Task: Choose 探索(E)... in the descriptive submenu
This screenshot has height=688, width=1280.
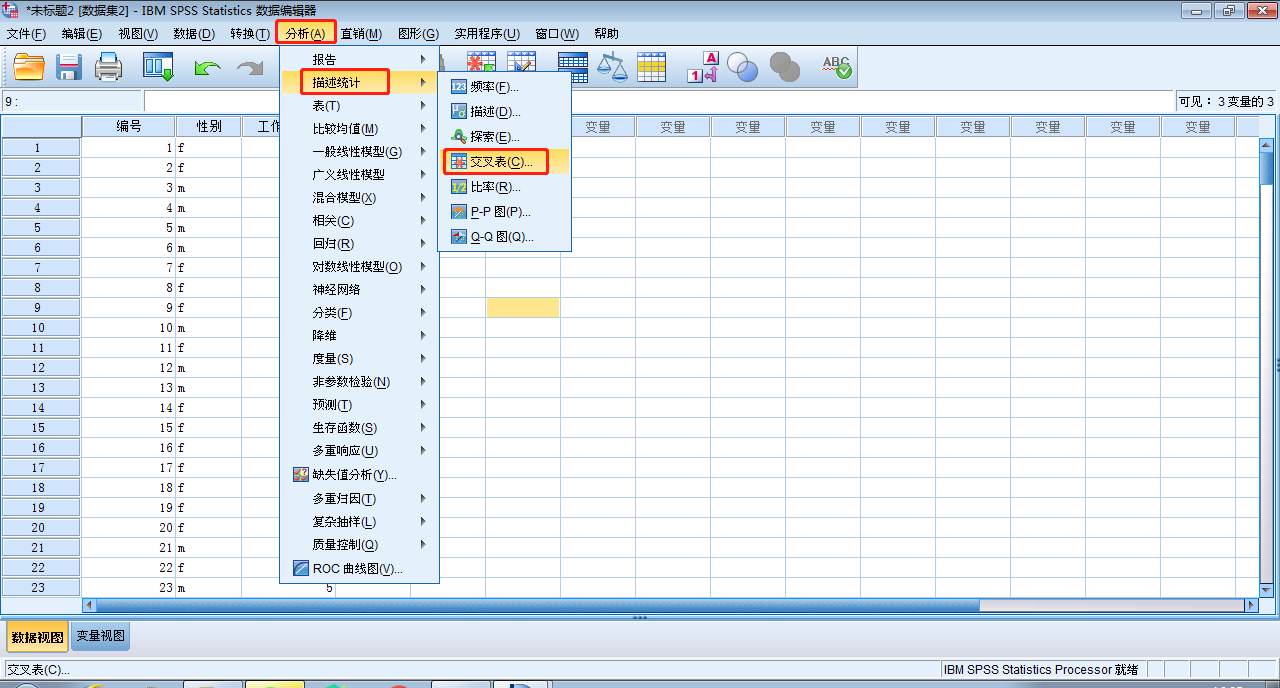Action: (495, 137)
